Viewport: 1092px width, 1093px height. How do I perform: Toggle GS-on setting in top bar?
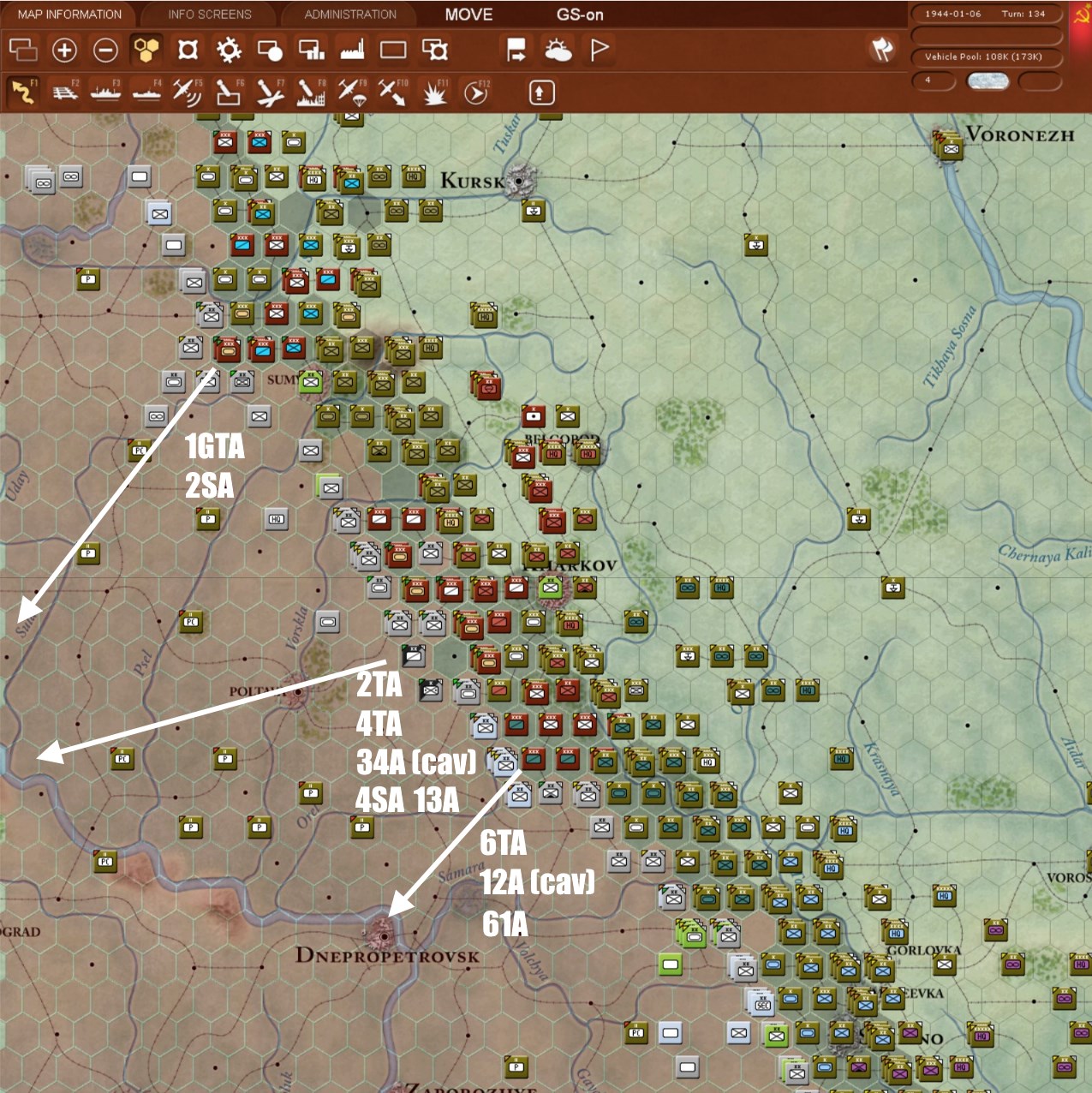coord(579,15)
